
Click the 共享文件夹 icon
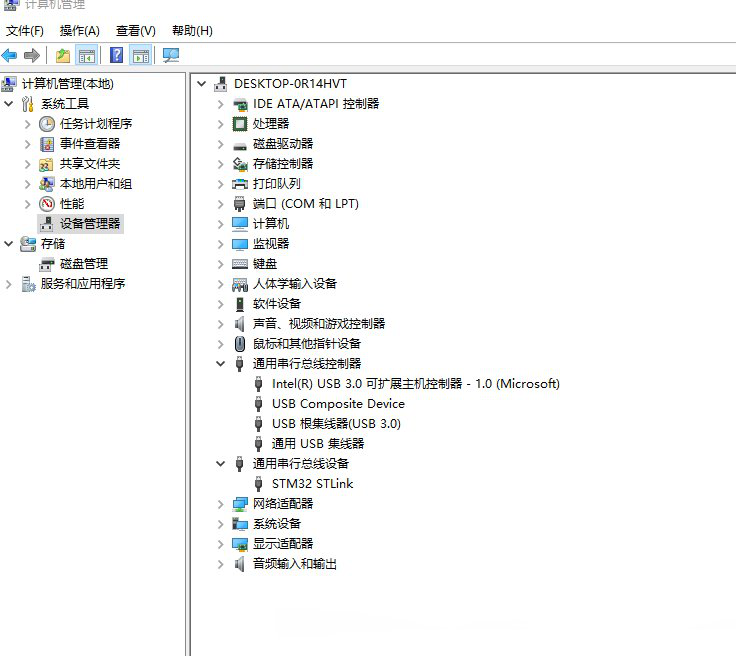(x=46, y=164)
